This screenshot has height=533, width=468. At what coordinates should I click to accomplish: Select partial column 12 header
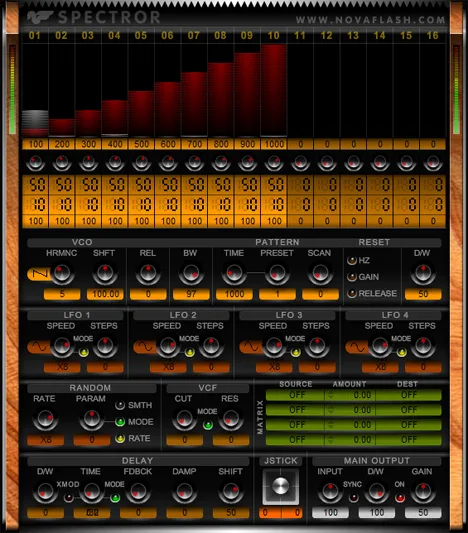tap(327, 35)
